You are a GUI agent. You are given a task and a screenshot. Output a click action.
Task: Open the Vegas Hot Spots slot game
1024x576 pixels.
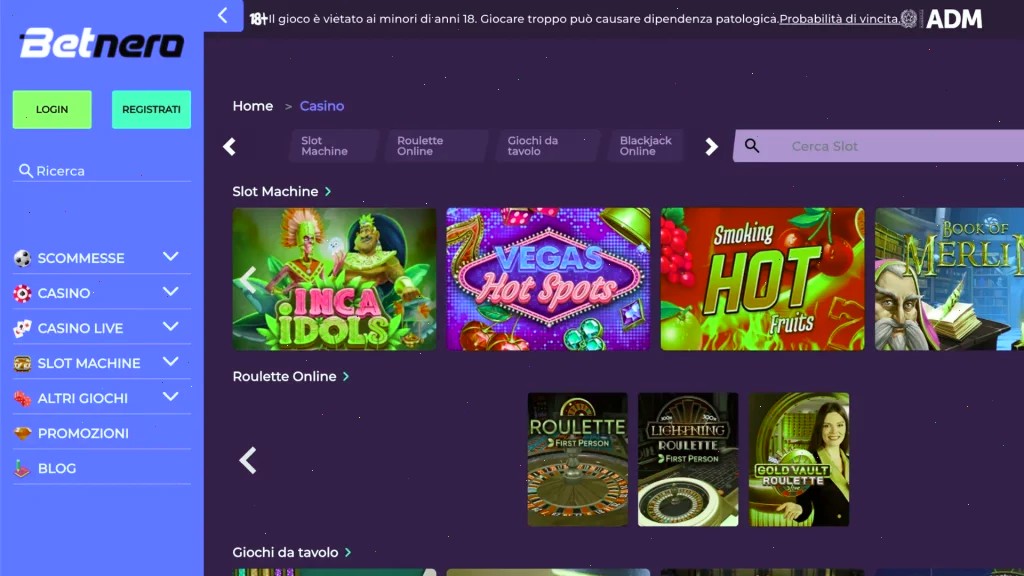click(548, 279)
